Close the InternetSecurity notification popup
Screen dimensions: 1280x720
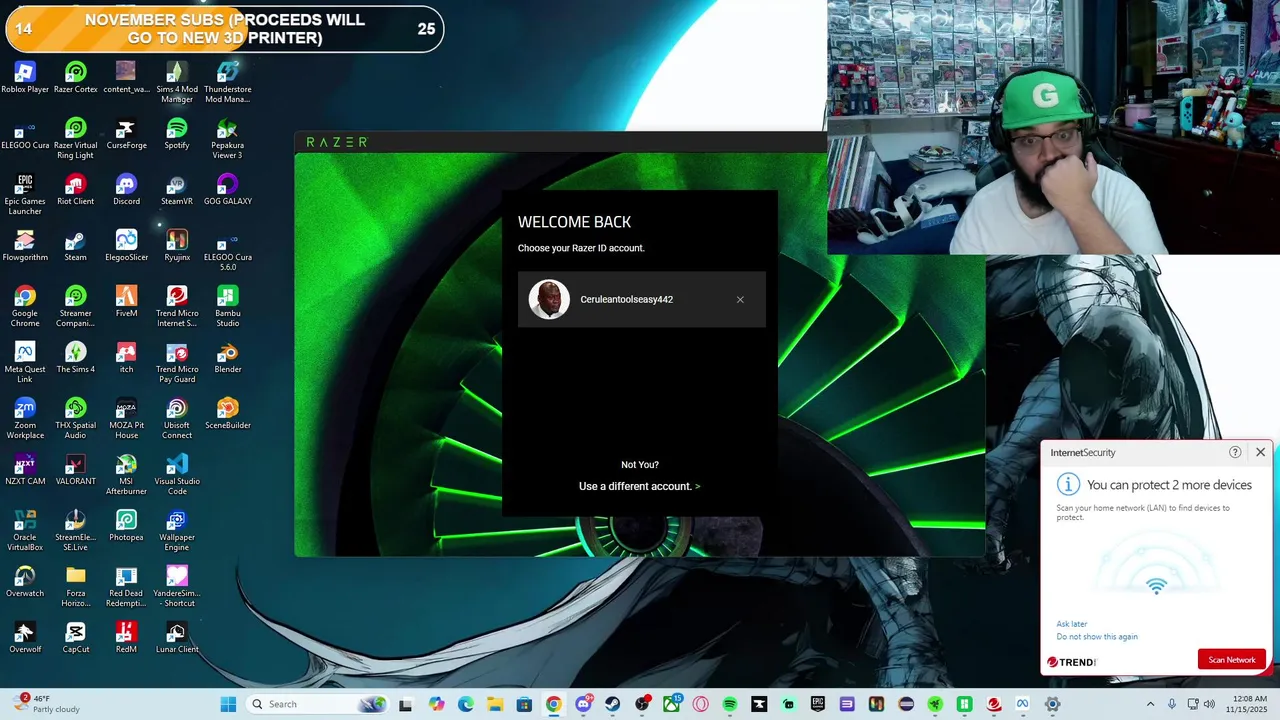pyautogui.click(x=1260, y=452)
